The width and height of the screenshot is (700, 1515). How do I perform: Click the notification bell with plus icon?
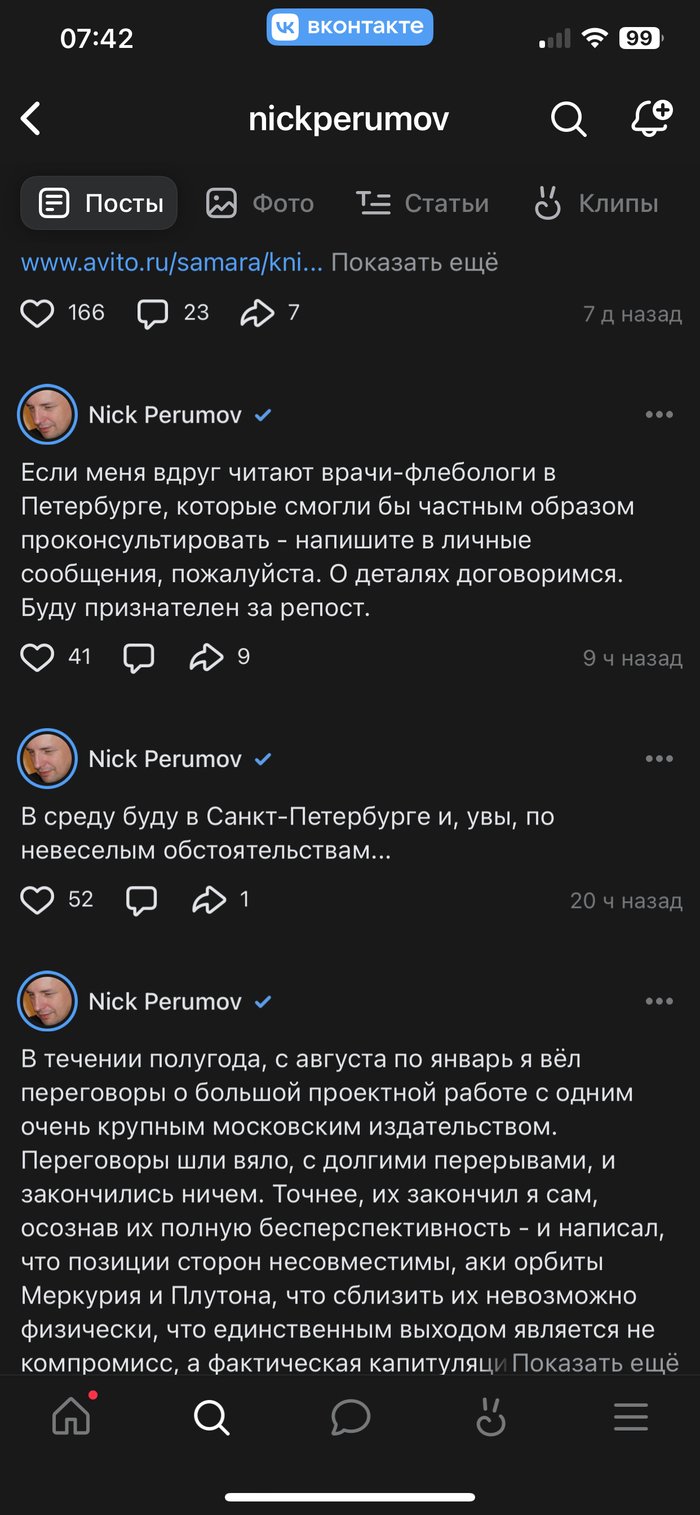pyautogui.click(x=651, y=118)
